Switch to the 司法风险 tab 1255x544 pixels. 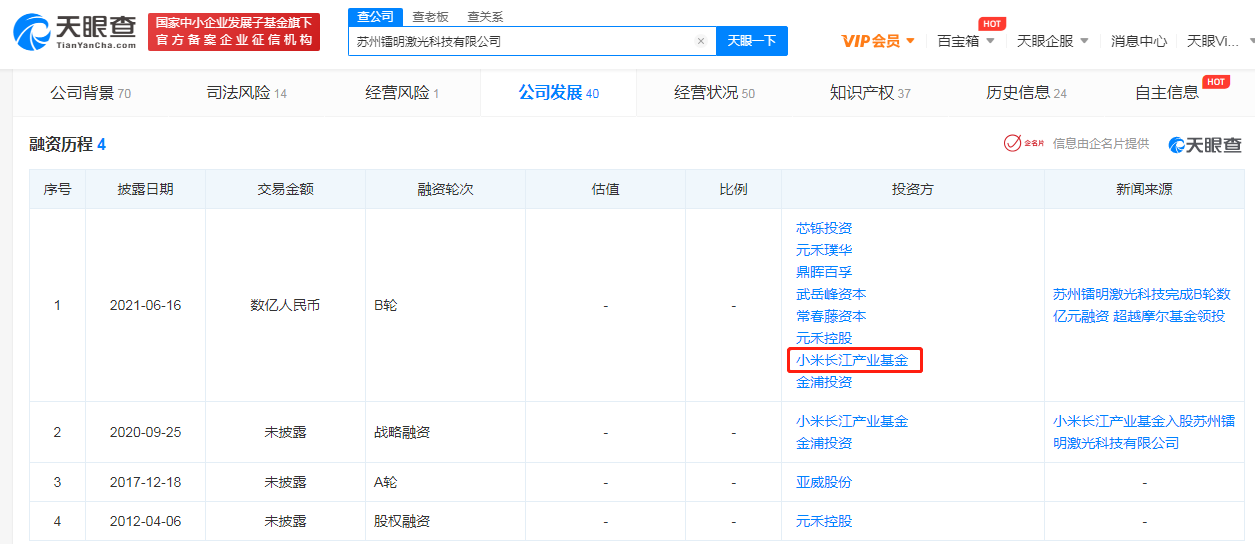point(246,93)
